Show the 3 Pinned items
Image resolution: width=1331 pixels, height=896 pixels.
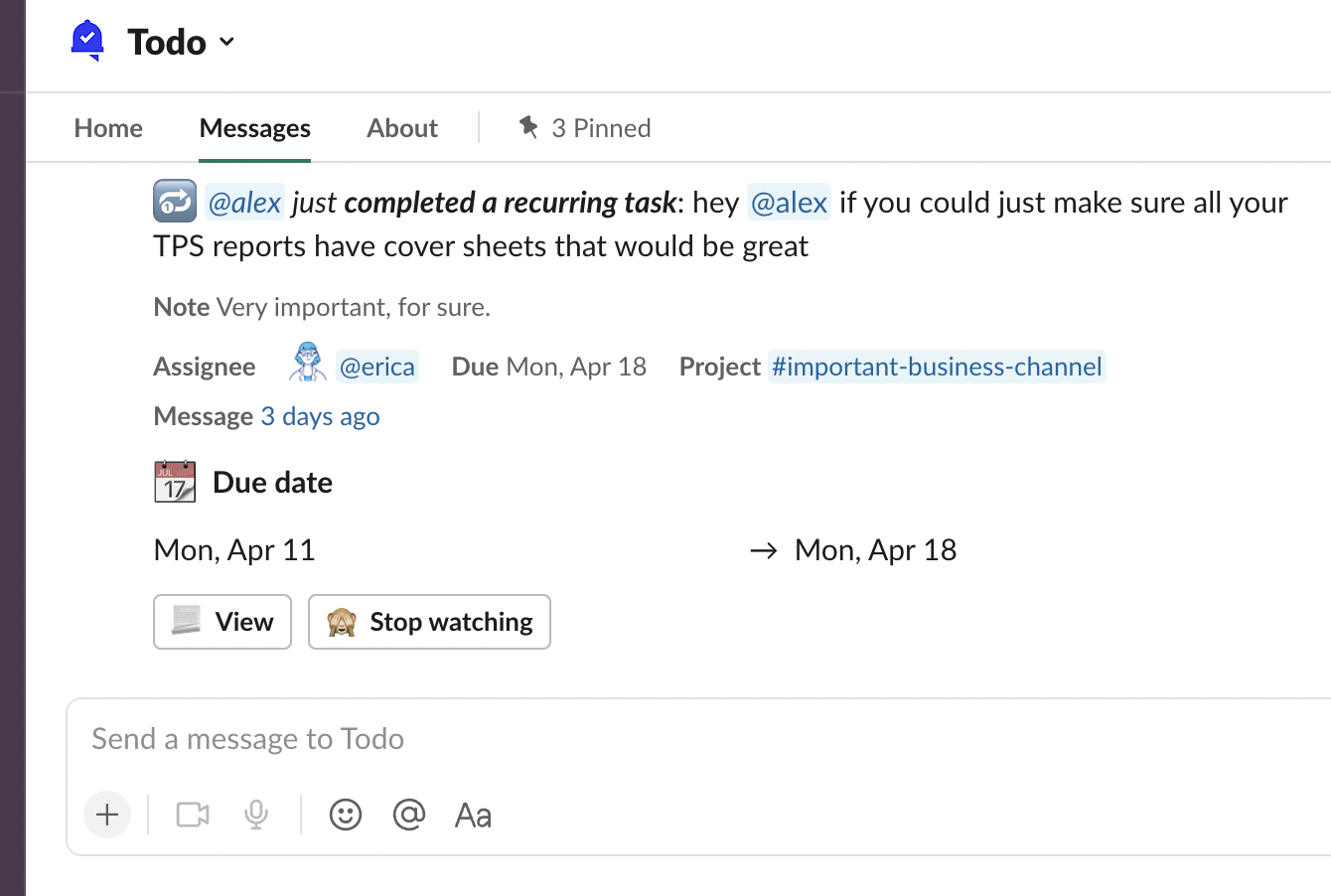[x=585, y=128]
